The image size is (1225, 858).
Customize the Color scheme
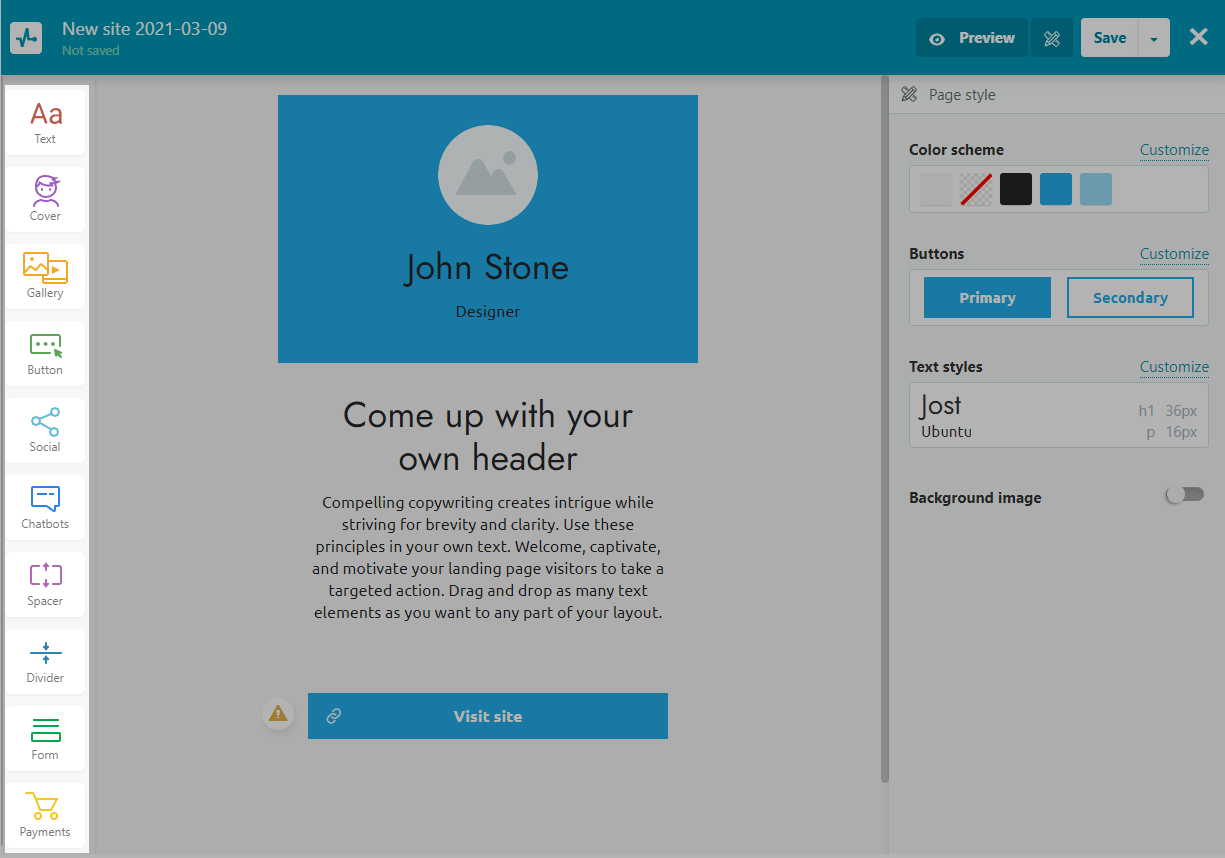point(1174,150)
